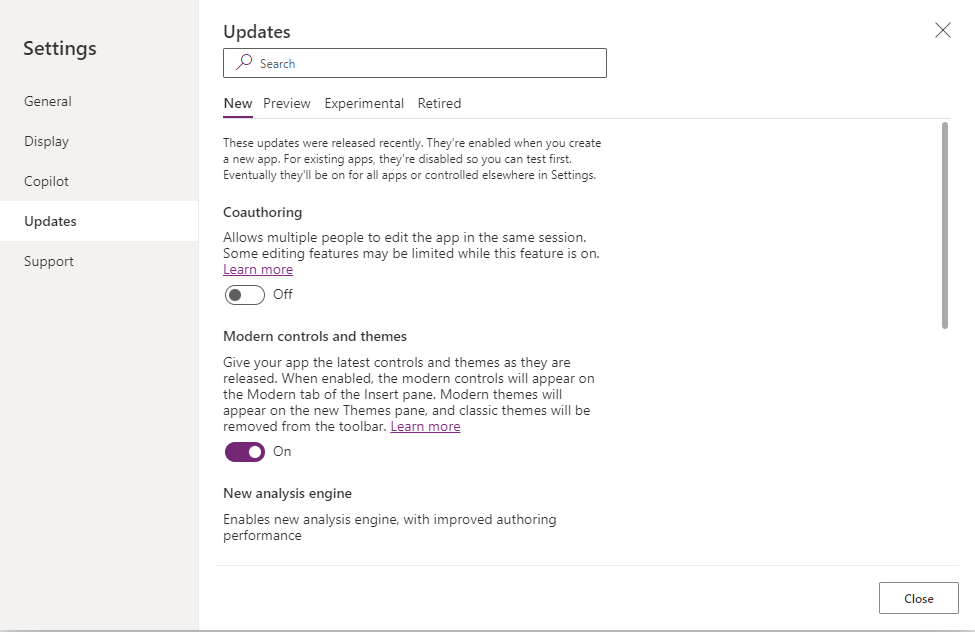Switch to the Retired tab
Screen dimensions: 975x632
(x=439, y=103)
